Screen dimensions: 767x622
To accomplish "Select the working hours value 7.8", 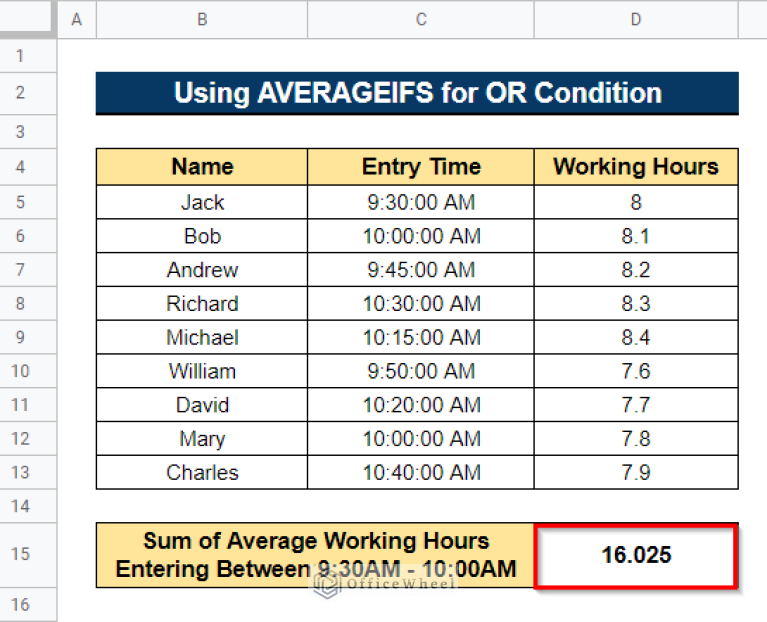I will [x=636, y=438].
